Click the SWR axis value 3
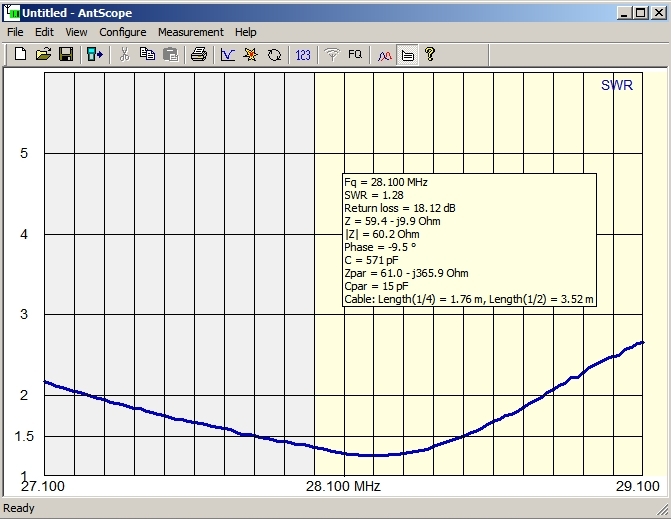 tap(24, 314)
